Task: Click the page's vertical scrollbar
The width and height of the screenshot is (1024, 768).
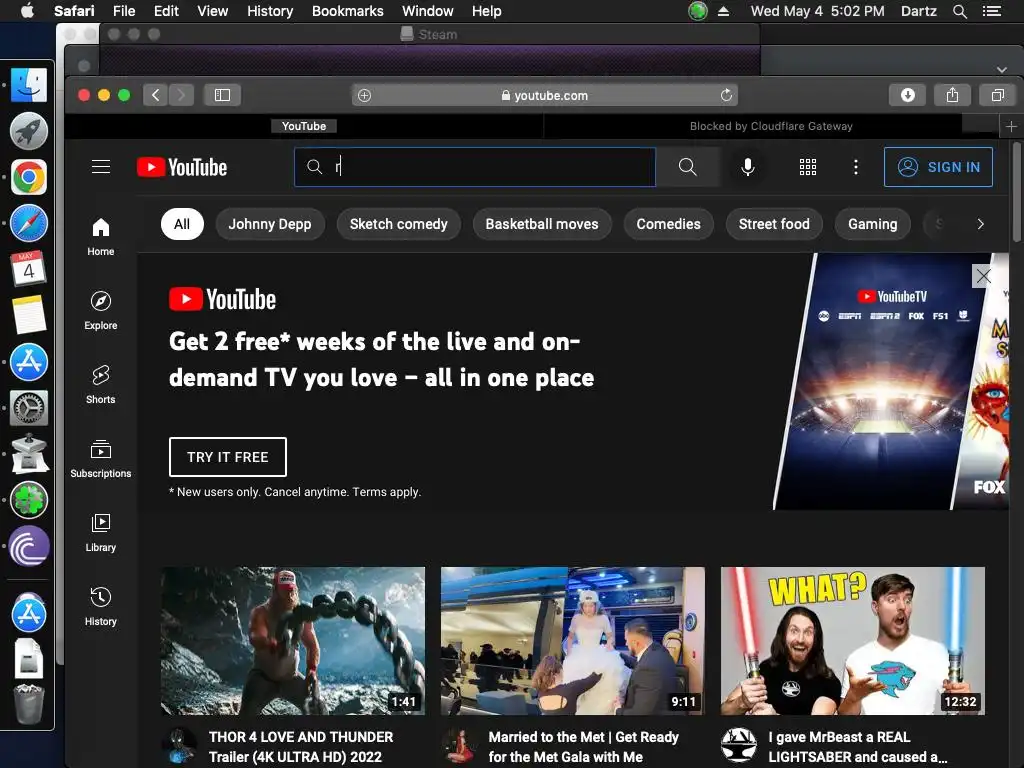Action: [1017, 192]
